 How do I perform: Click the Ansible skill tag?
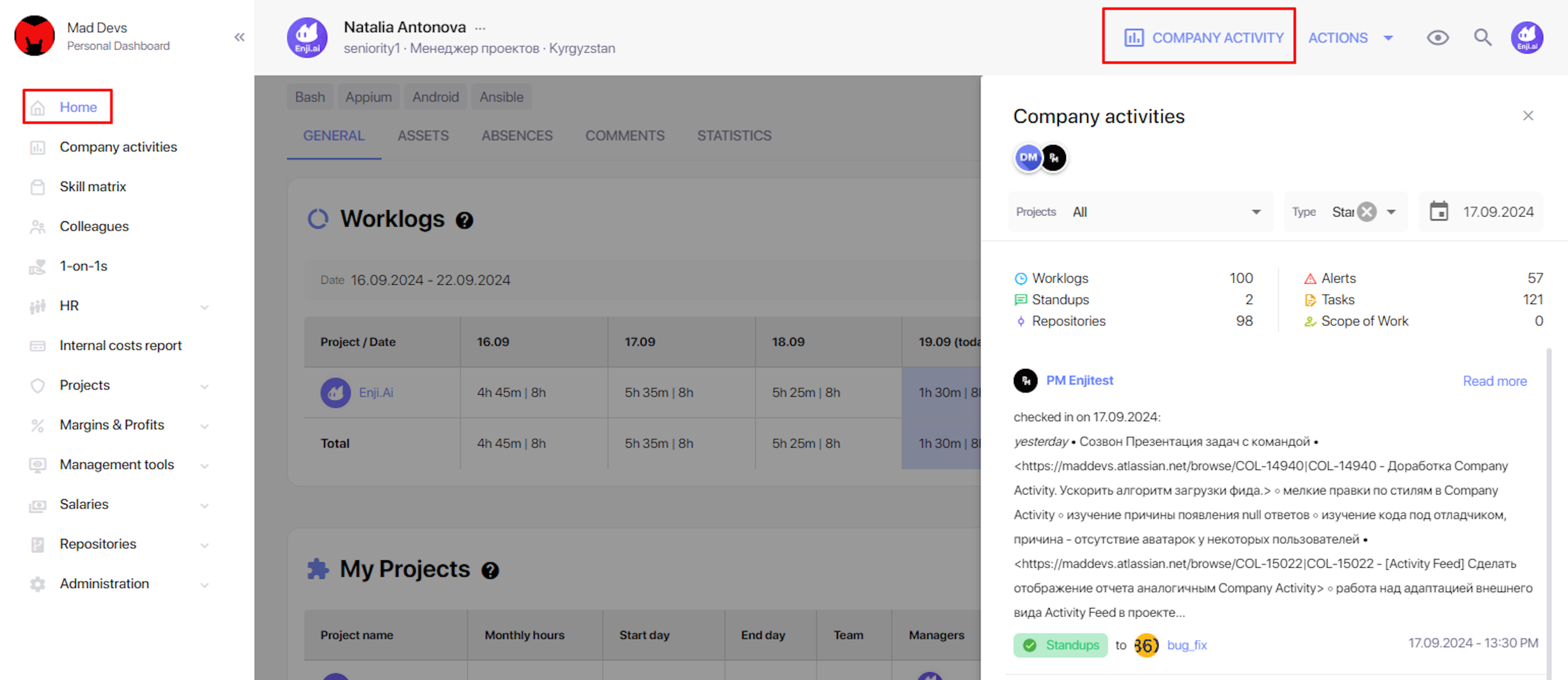[x=502, y=97]
